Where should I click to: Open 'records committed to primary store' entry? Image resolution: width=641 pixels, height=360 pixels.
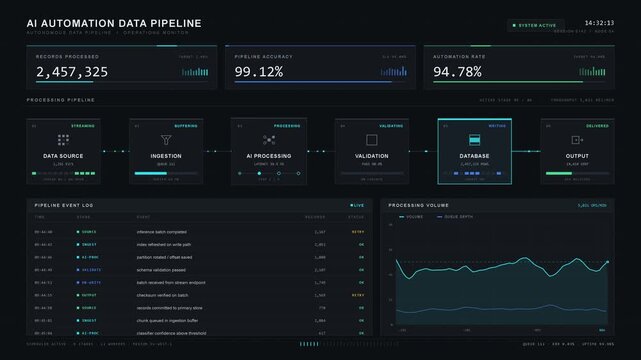199,308
